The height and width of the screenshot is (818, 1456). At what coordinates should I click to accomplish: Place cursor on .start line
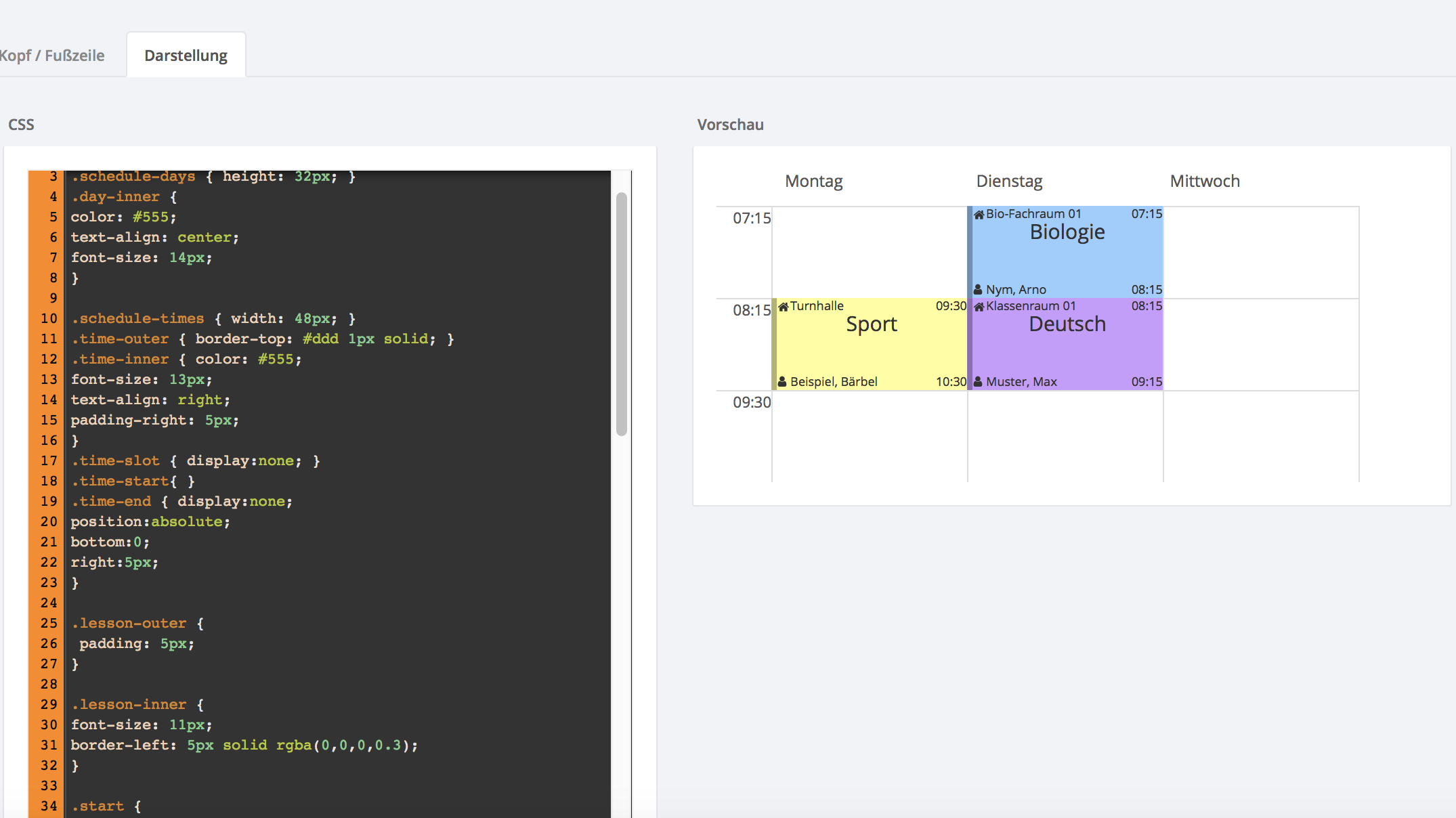click(x=106, y=806)
